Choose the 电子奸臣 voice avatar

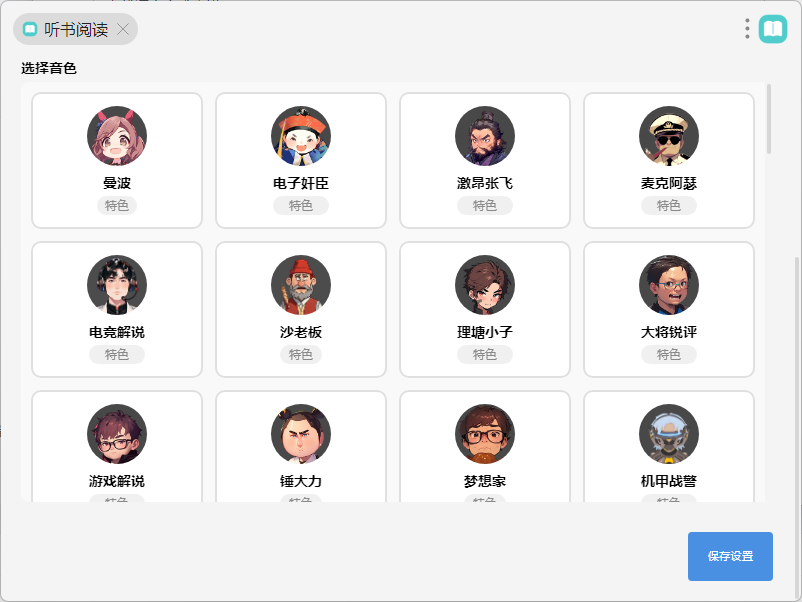coord(301,136)
